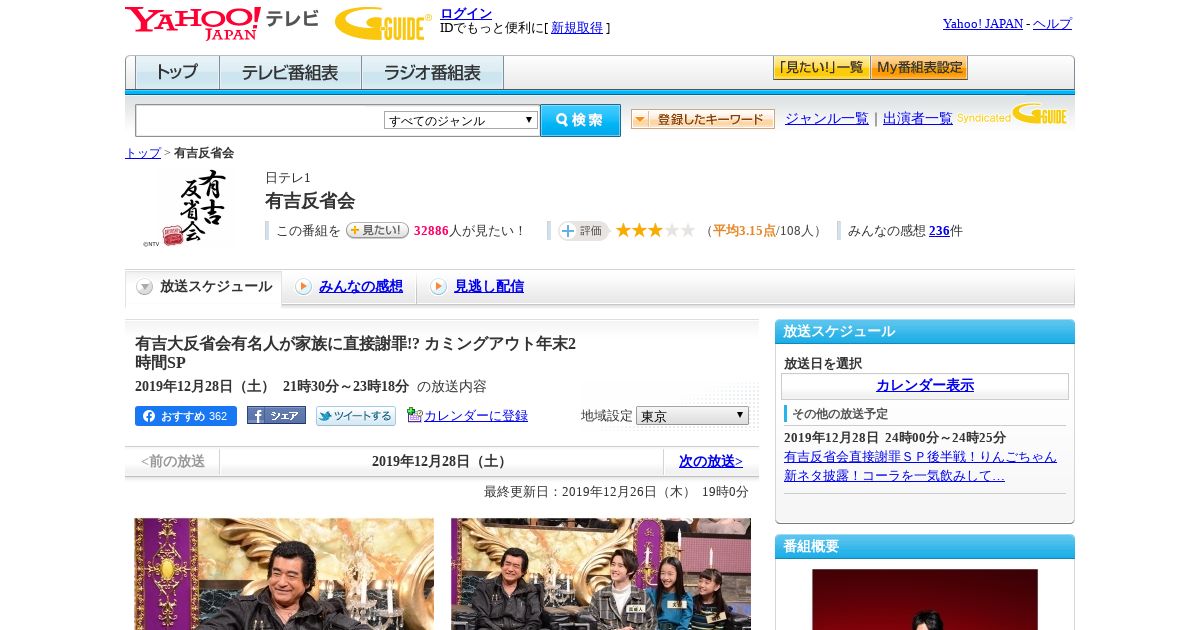Image resolution: width=1200 pixels, height=630 pixels.
Task: Click the 24時00分～24時25分 schedule time
Action: point(945,438)
